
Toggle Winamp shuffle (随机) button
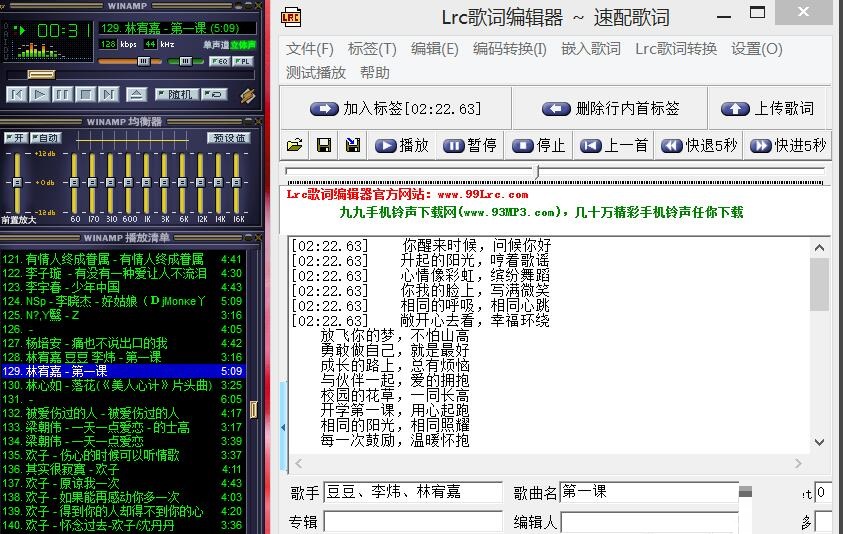[177, 94]
